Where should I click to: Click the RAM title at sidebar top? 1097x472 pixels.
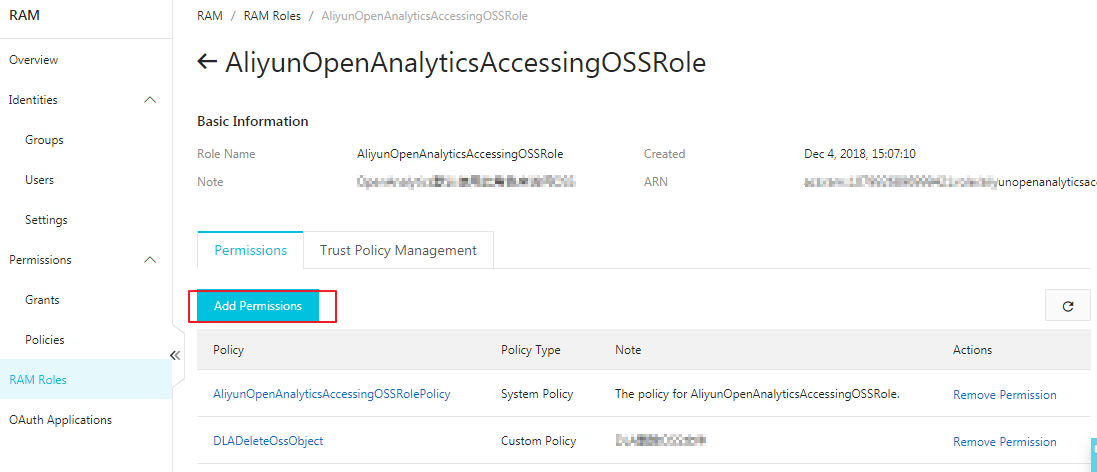(24, 15)
